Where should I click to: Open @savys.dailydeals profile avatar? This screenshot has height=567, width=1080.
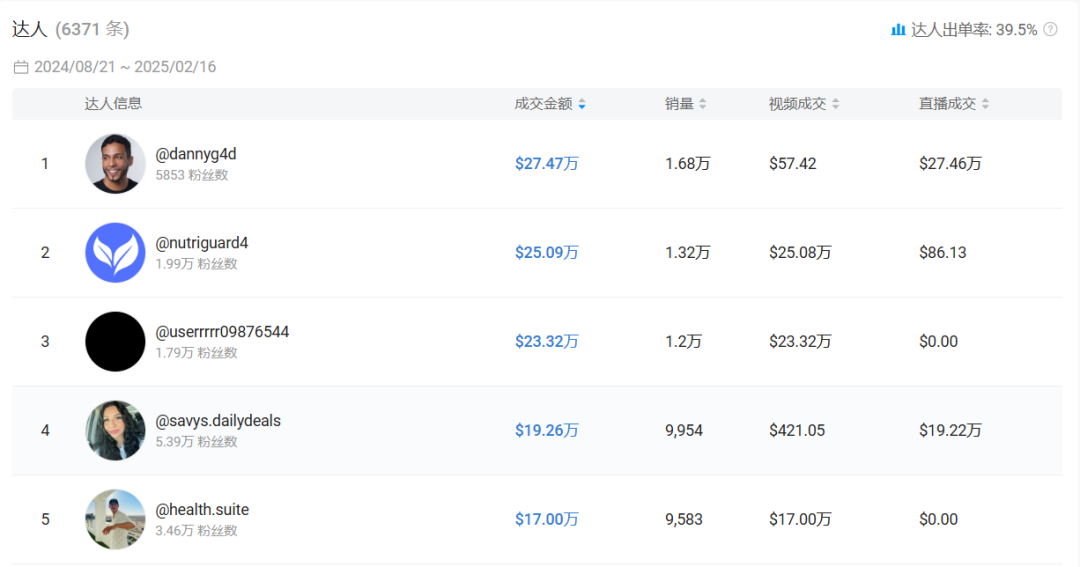pos(115,430)
